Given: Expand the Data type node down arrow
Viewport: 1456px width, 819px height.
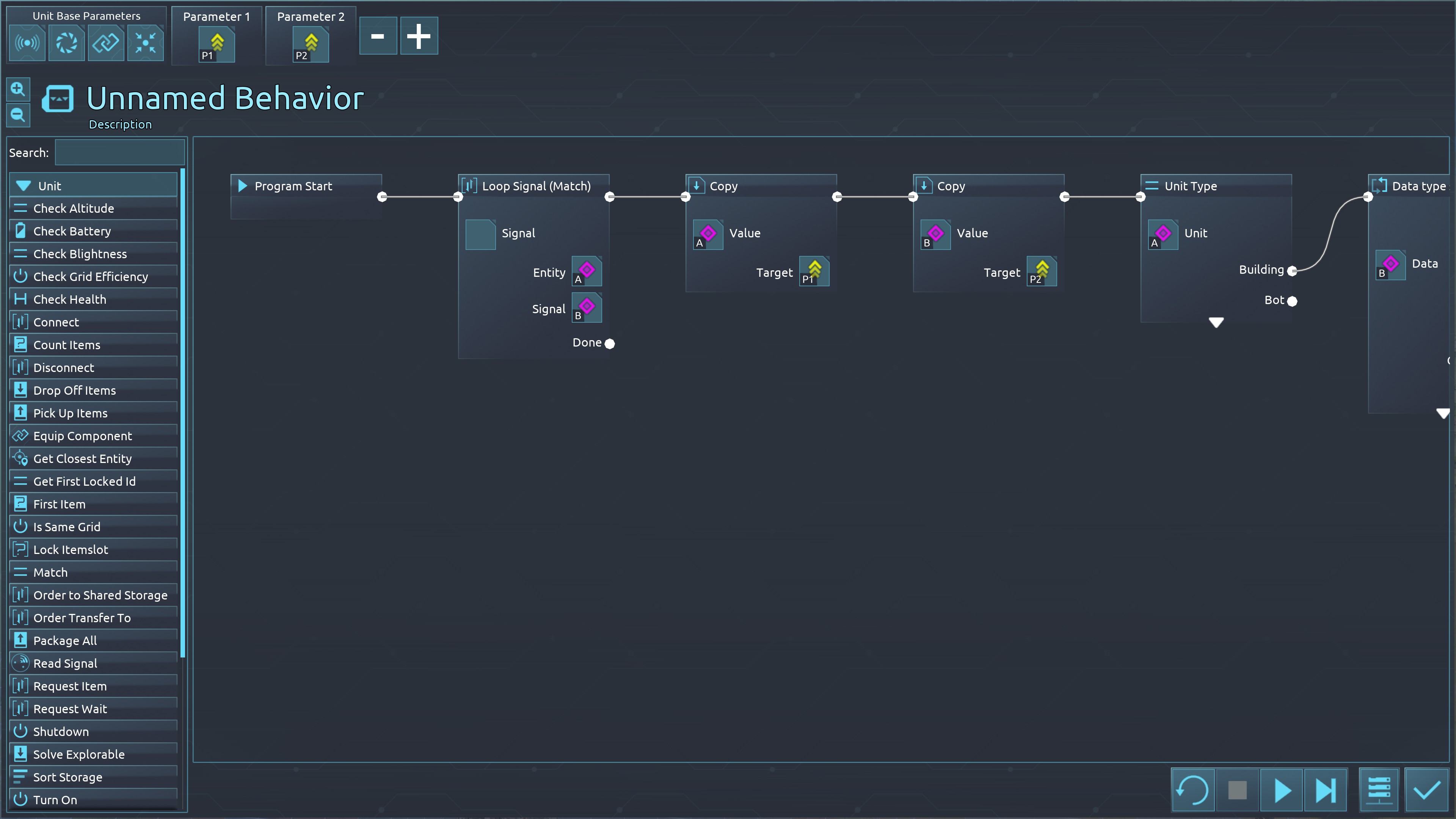Looking at the screenshot, I should tap(1442, 414).
